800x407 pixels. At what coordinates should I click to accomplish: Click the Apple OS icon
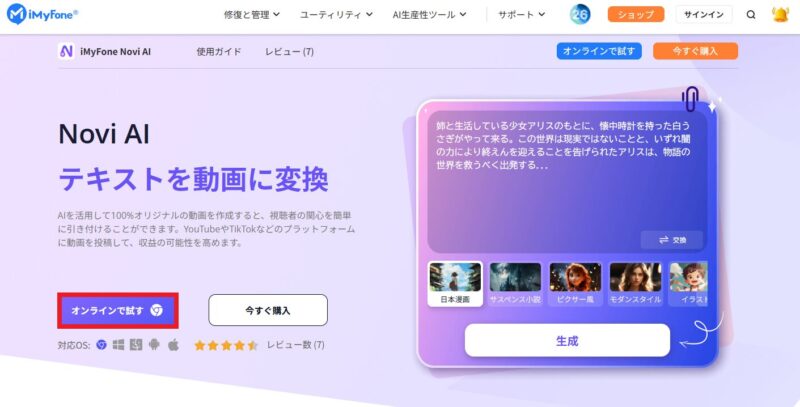point(173,345)
